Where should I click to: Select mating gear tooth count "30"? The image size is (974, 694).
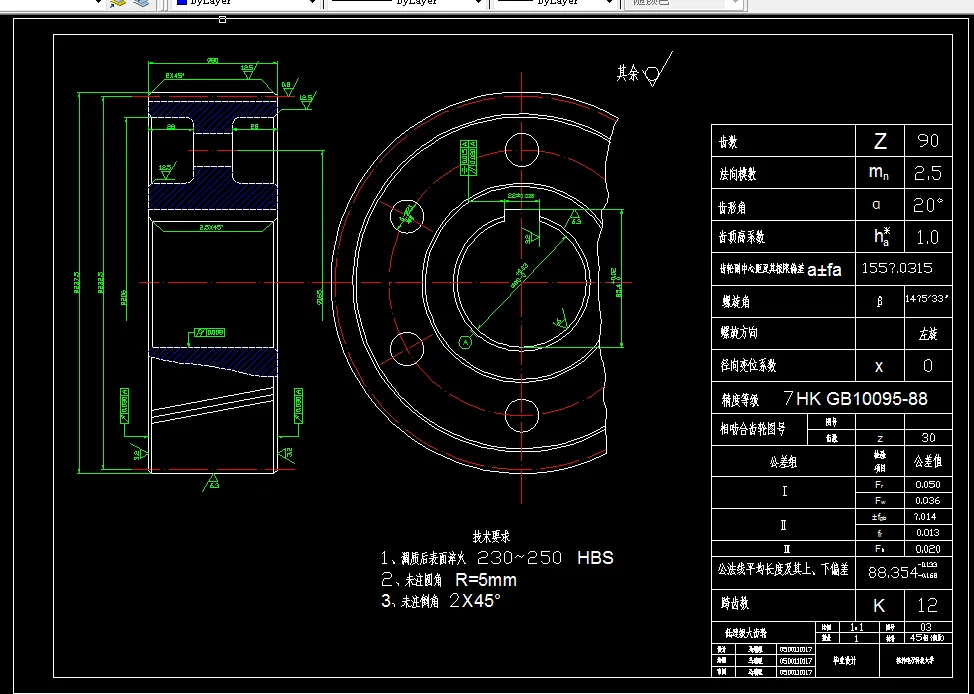click(929, 437)
